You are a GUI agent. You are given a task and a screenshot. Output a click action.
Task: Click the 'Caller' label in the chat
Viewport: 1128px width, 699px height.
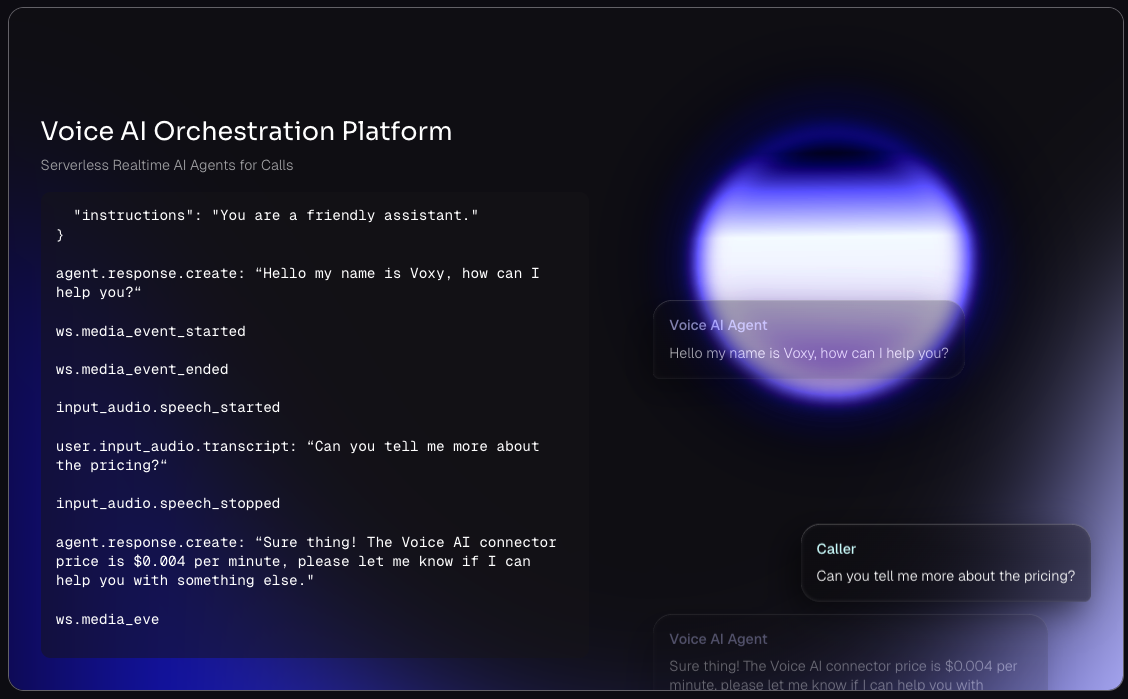click(836, 549)
